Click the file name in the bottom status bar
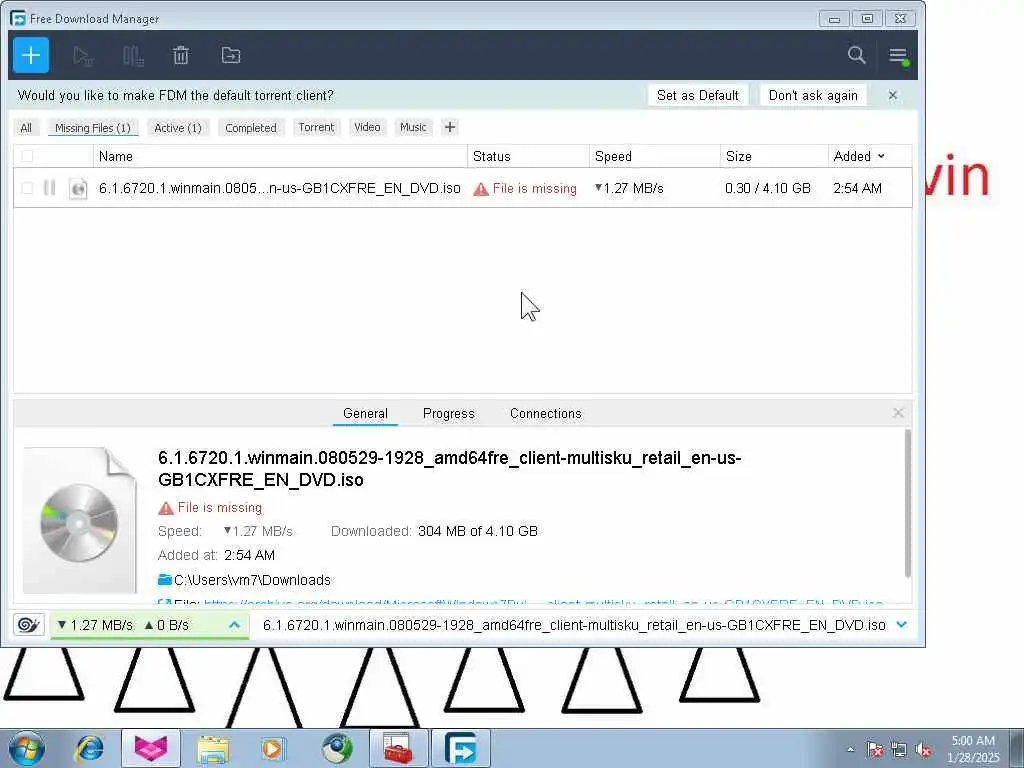The width and height of the screenshot is (1024, 768). (x=574, y=625)
